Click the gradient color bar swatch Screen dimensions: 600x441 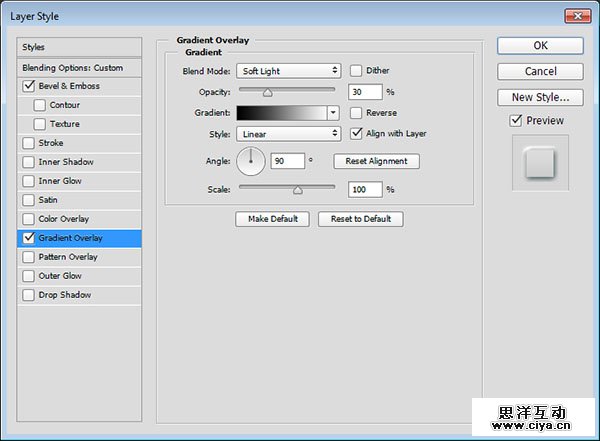click(283, 113)
